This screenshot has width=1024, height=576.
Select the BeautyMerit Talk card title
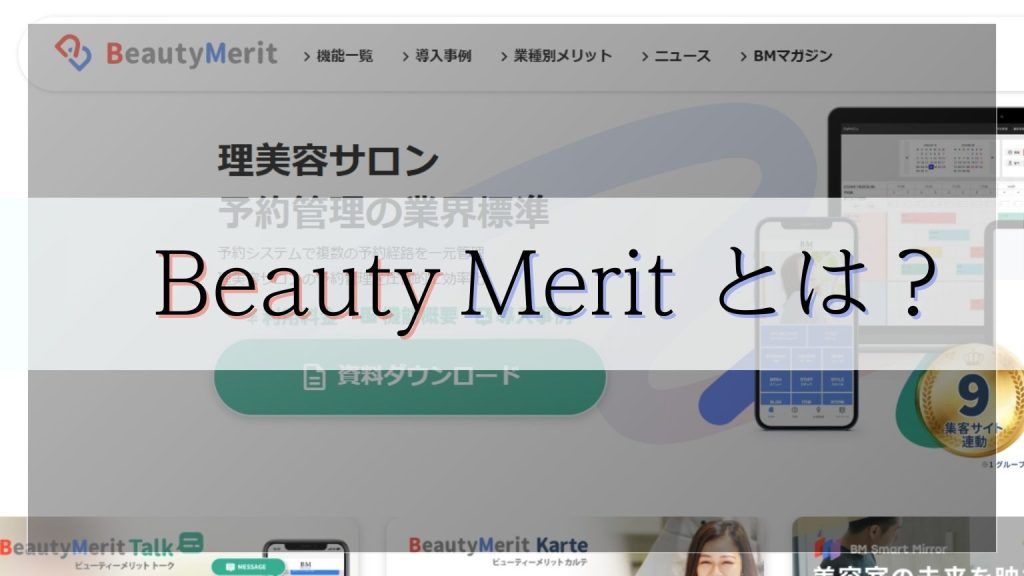[x=86, y=546]
